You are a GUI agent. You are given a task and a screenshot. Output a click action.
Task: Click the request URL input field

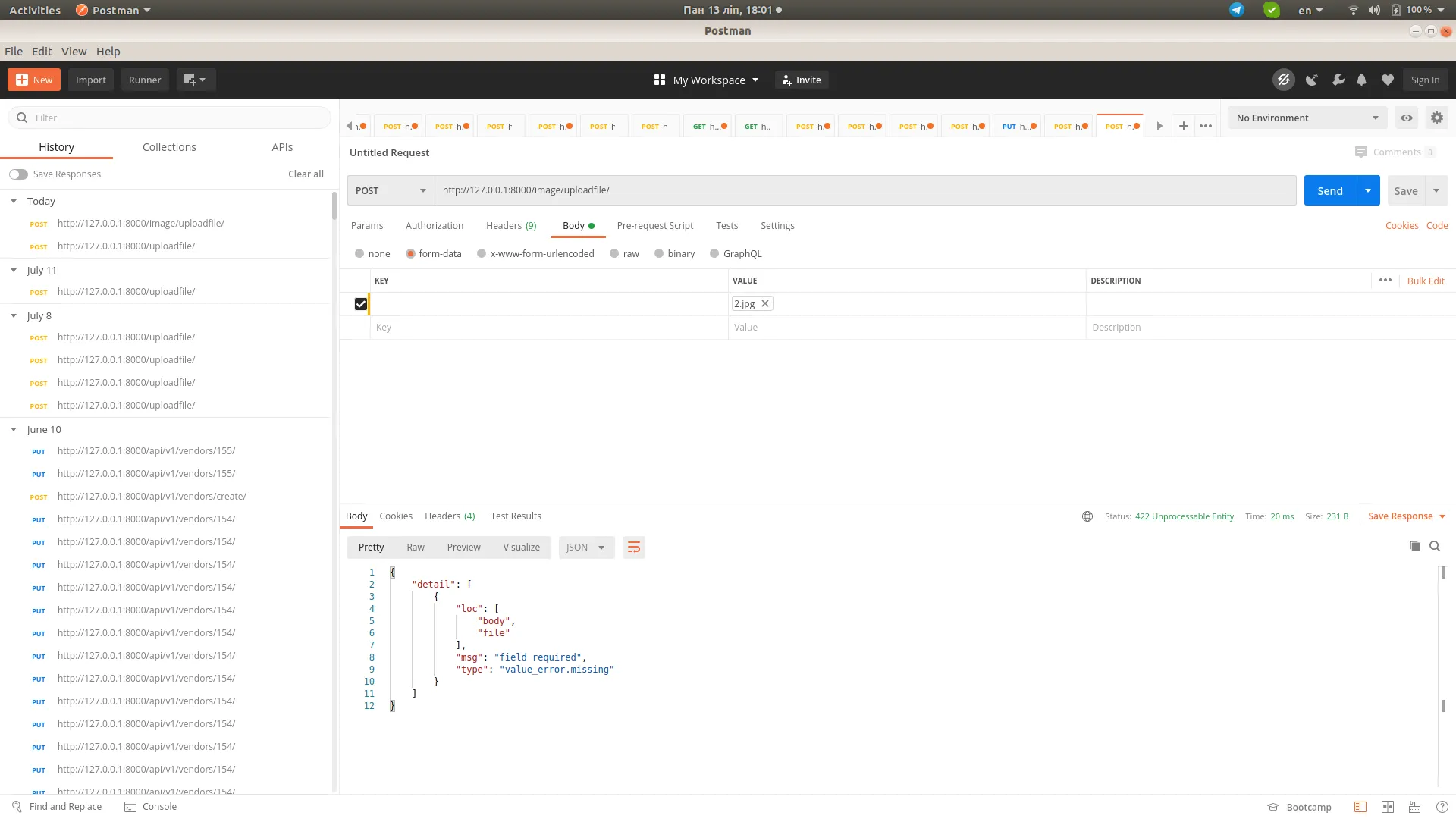point(864,190)
